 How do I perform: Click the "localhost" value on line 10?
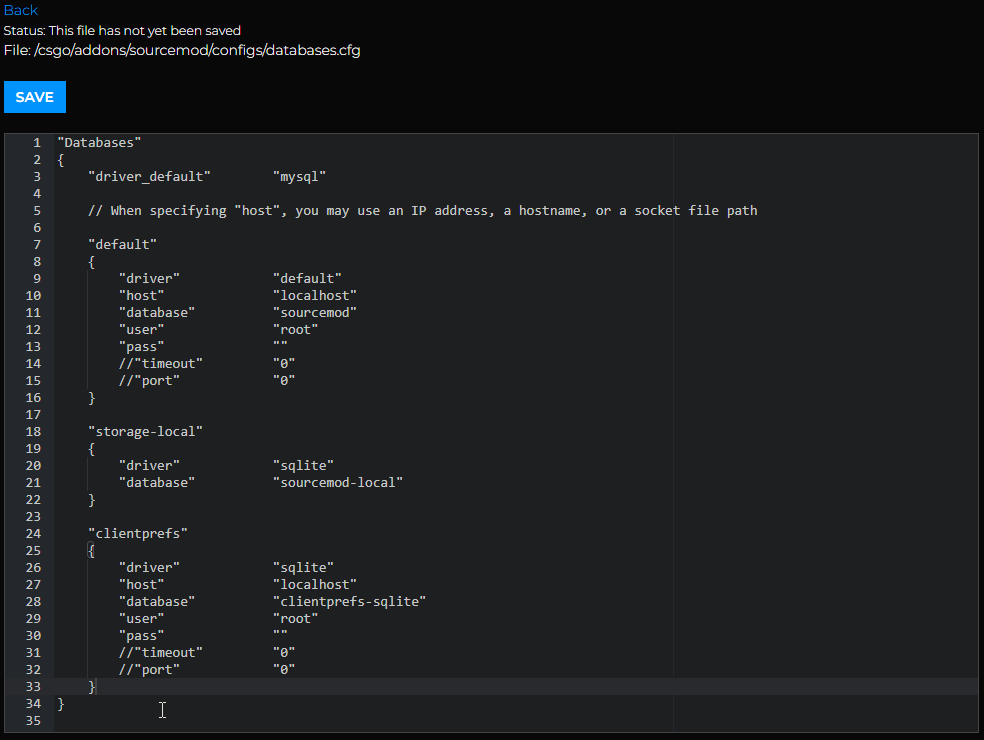(315, 295)
